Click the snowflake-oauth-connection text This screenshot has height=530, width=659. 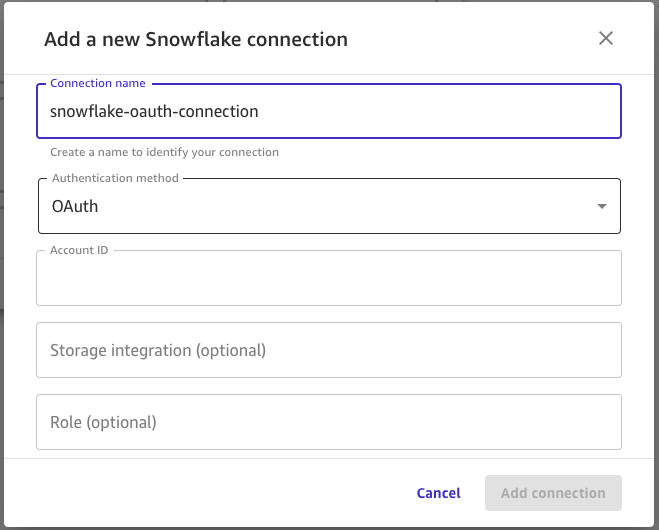[x=154, y=111]
